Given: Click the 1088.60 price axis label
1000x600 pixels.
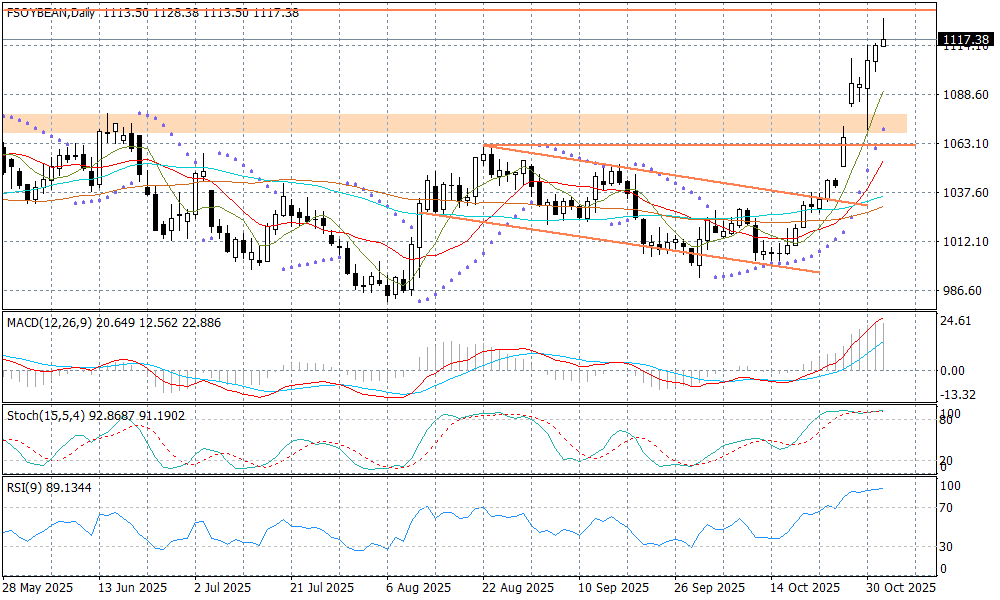Looking at the screenshot, I should (x=966, y=95).
